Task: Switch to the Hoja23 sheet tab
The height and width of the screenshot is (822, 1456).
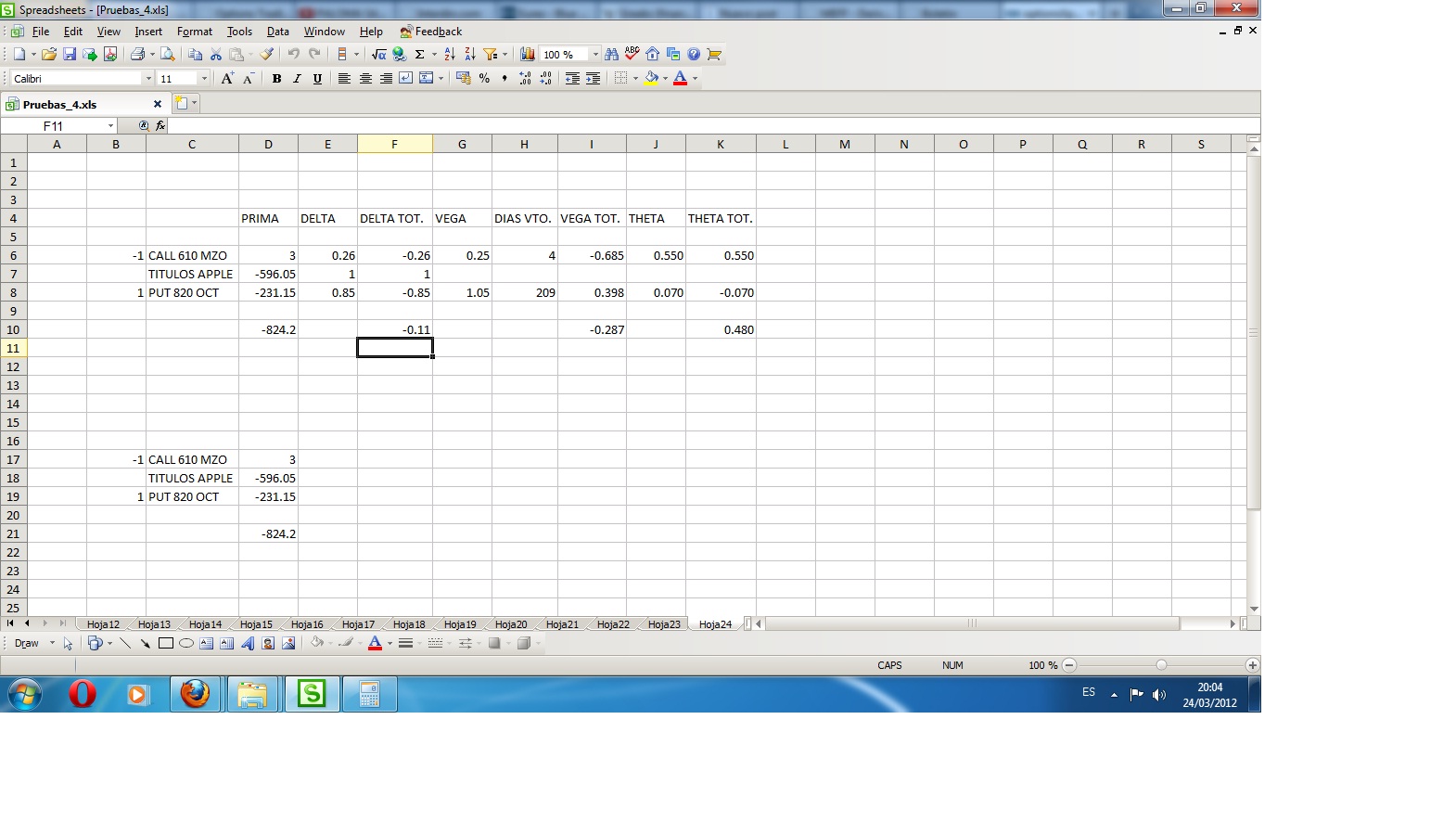Action: tap(664, 624)
